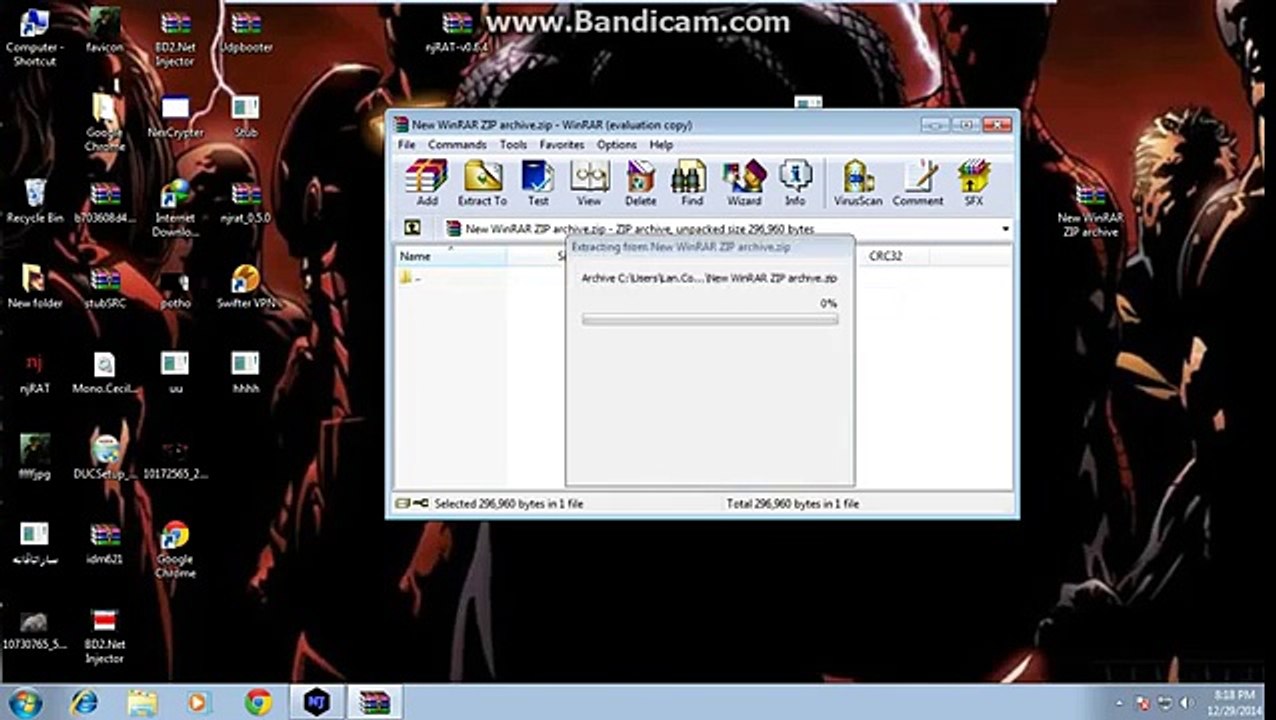
Task: Open Windows Explorer from the taskbar
Action: [142, 702]
